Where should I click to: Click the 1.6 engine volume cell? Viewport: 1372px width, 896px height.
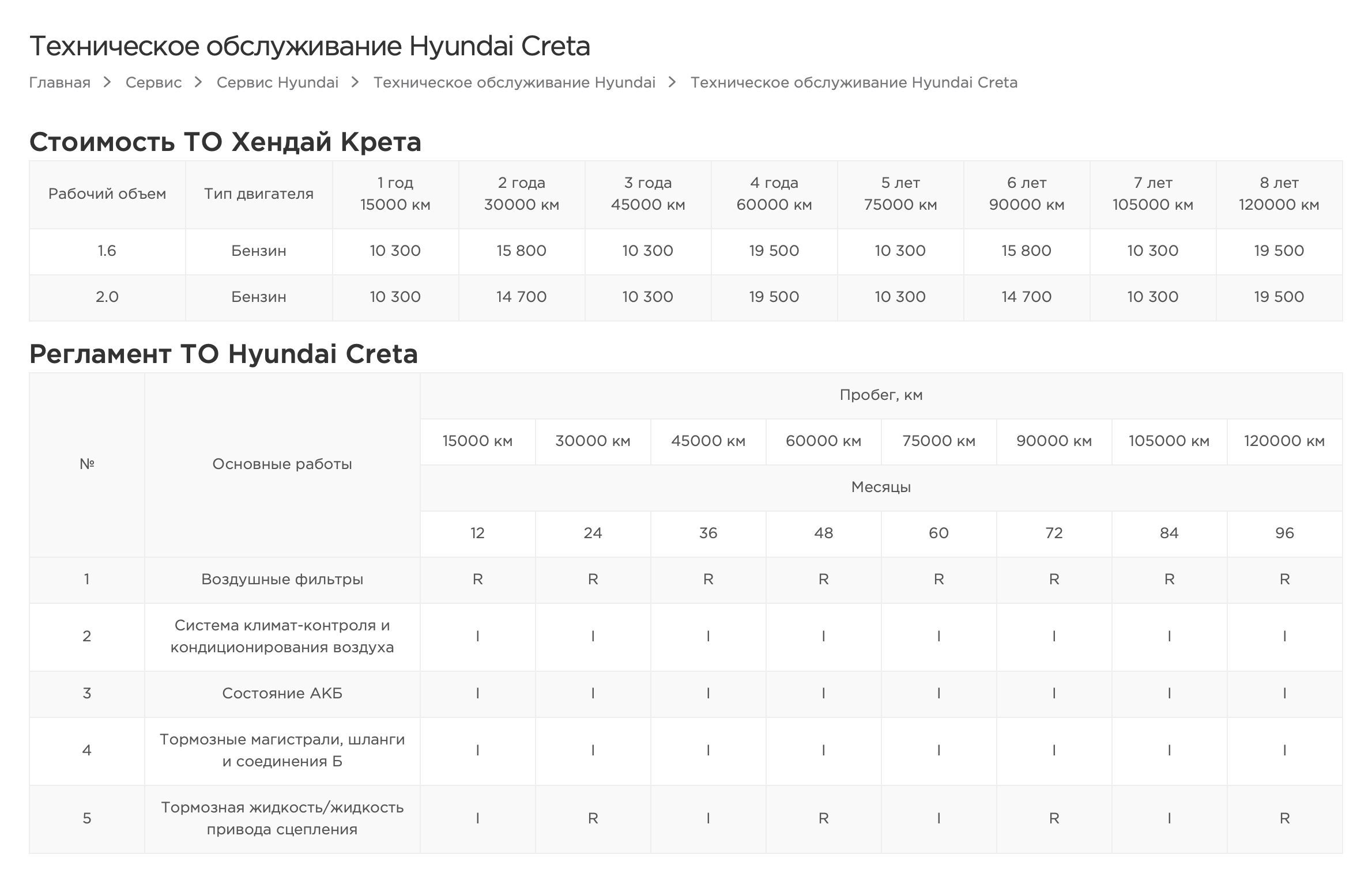click(x=107, y=251)
